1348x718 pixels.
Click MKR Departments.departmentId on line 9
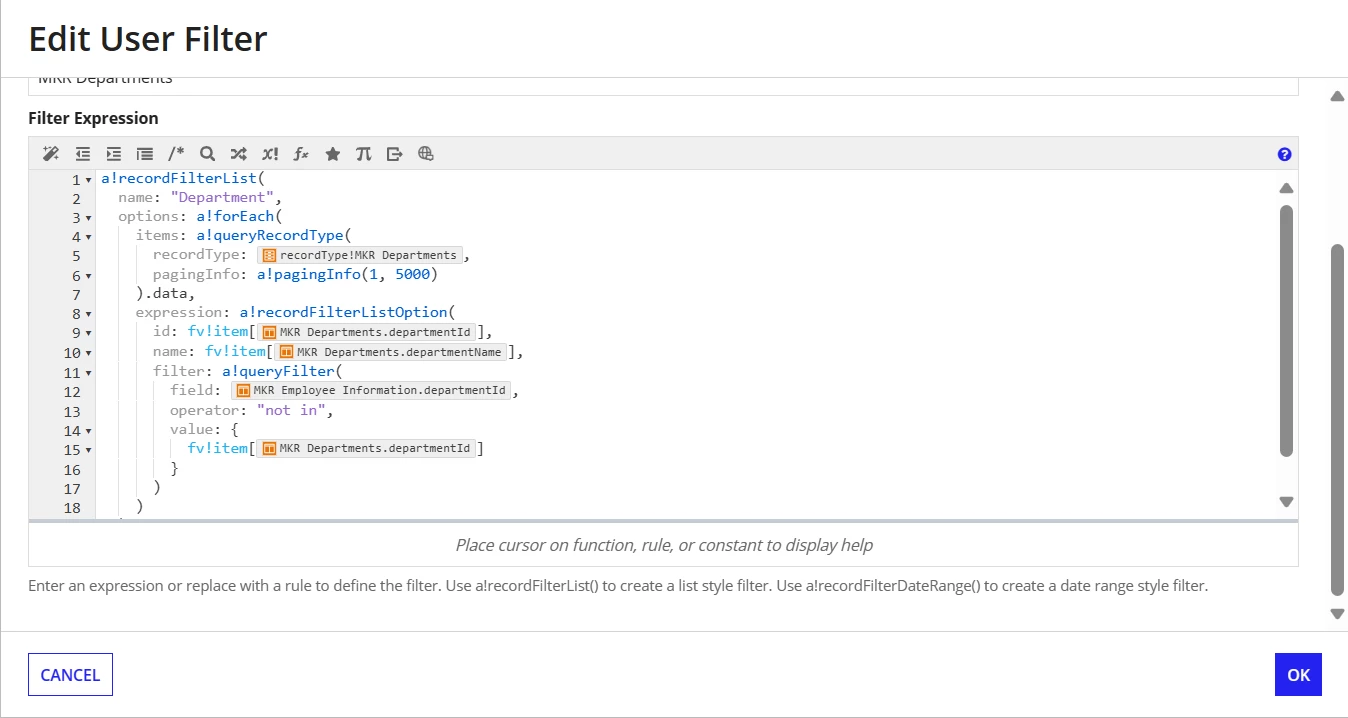(366, 332)
